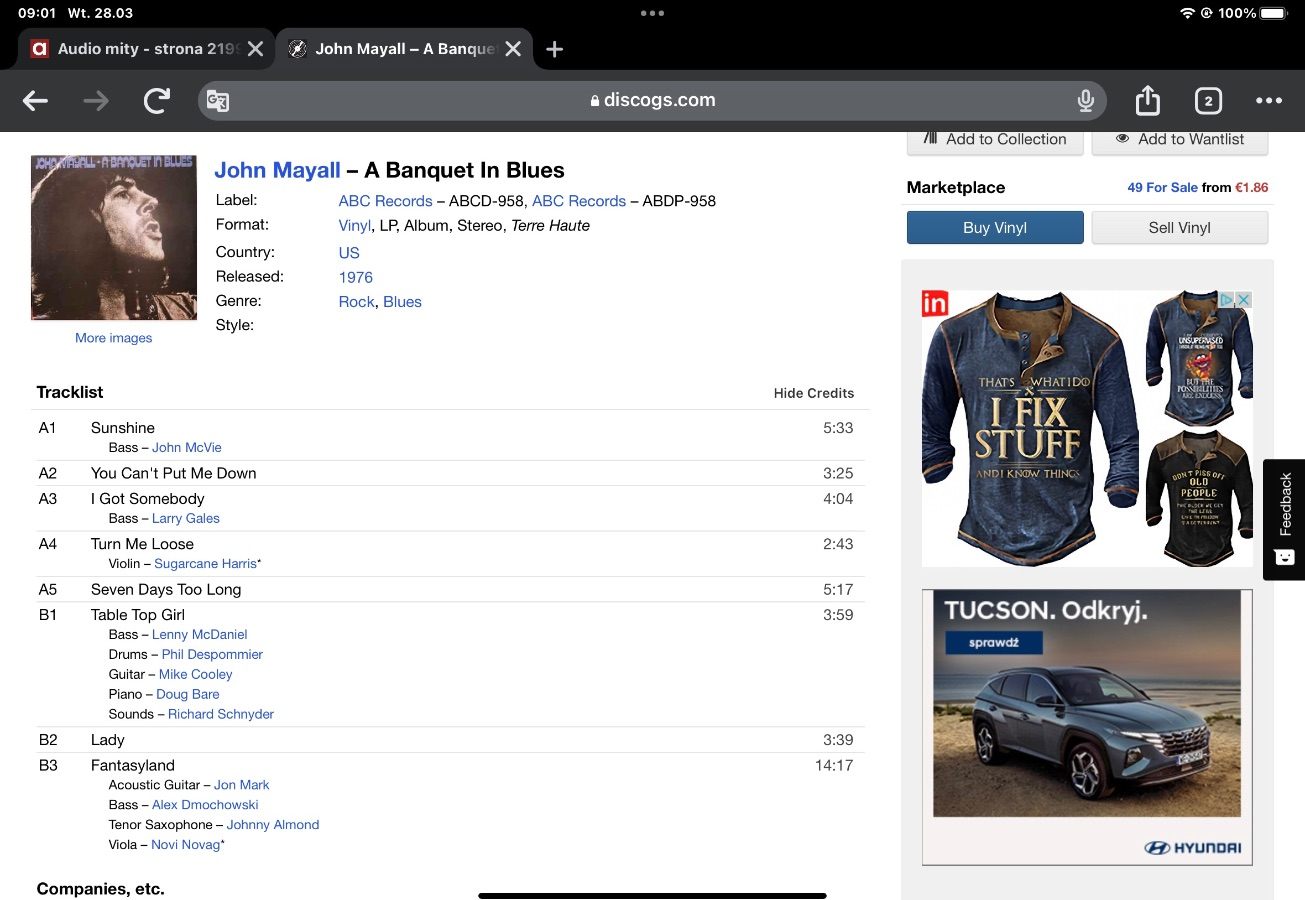Open the share sheet icon
This screenshot has width=1305, height=900.
pyautogui.click(x=1148, y=100)
